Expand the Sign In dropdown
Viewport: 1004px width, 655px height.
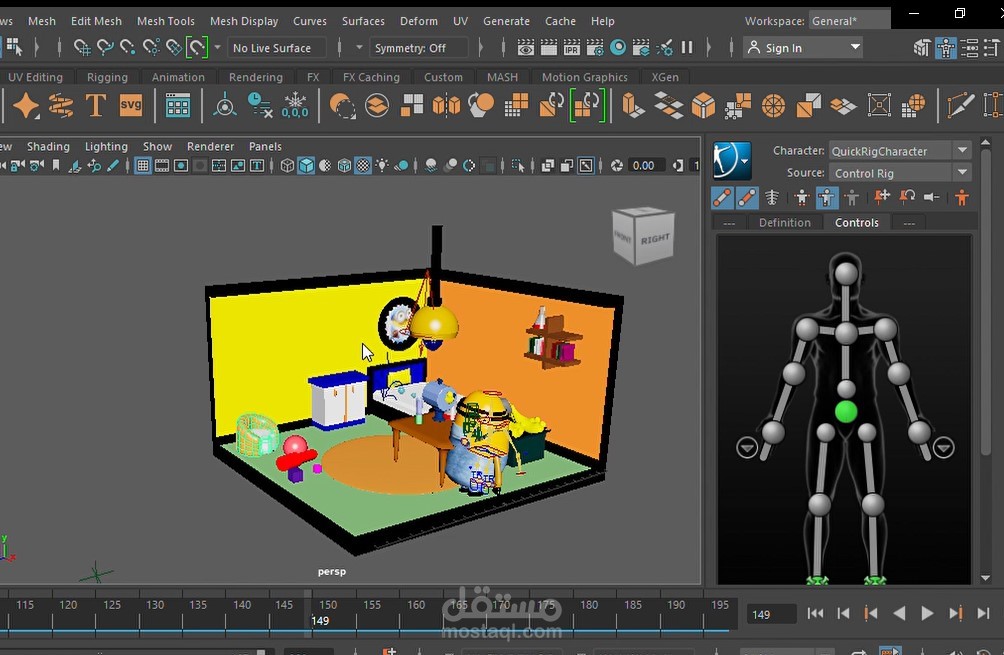803,48
